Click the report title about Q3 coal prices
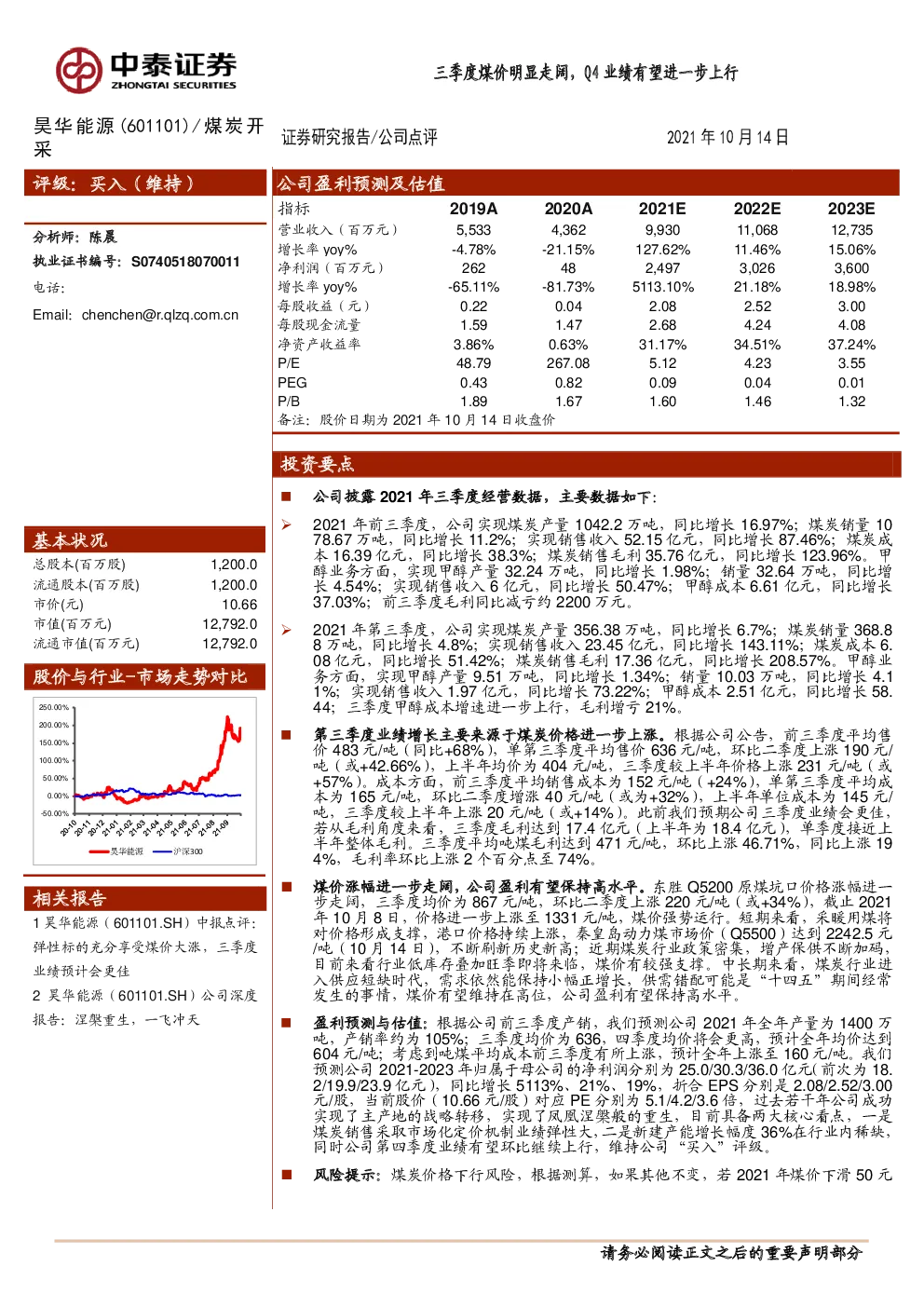The width and height of the screenshot is (924, 1307). 585,73
